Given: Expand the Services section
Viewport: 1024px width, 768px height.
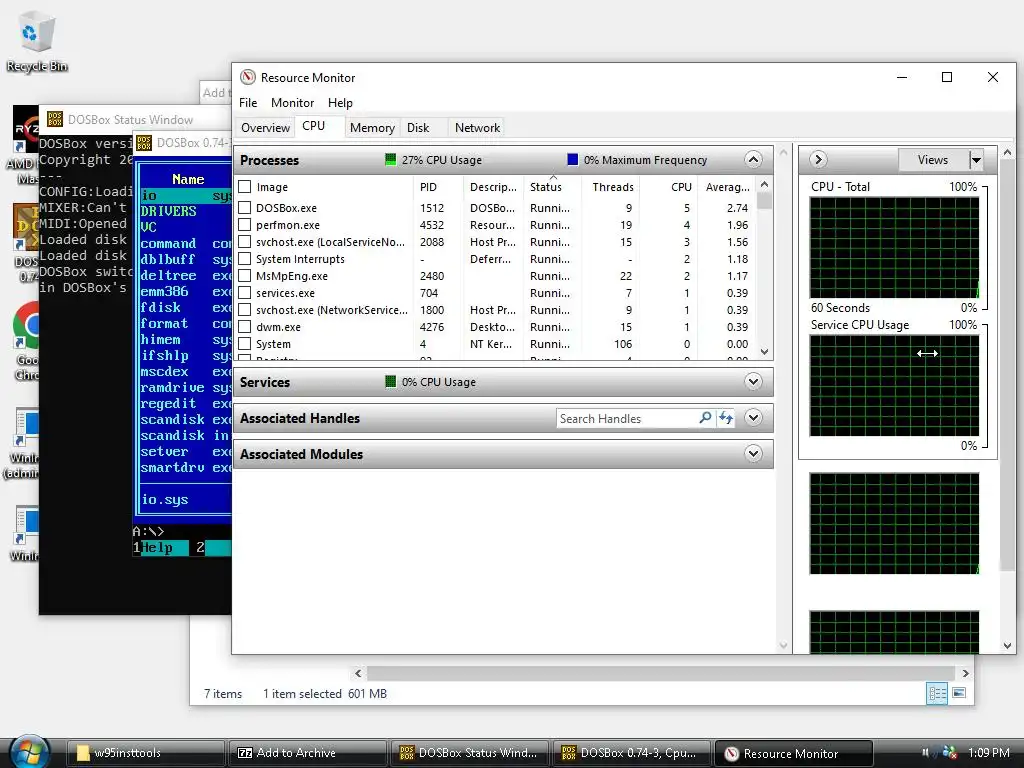Looking at the screenshot, I should 753,381.
